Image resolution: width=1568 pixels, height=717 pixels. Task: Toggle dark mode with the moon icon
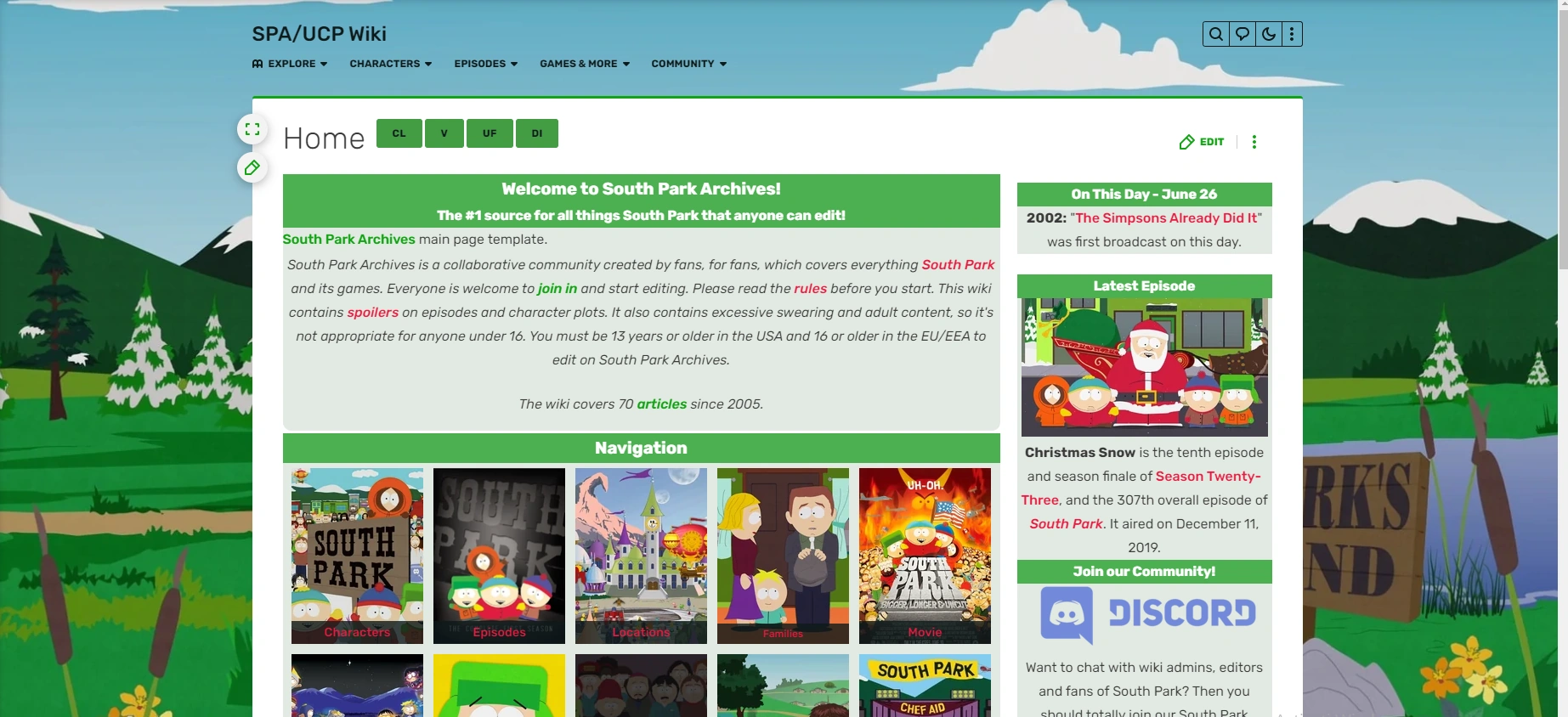click(1269, 34)
